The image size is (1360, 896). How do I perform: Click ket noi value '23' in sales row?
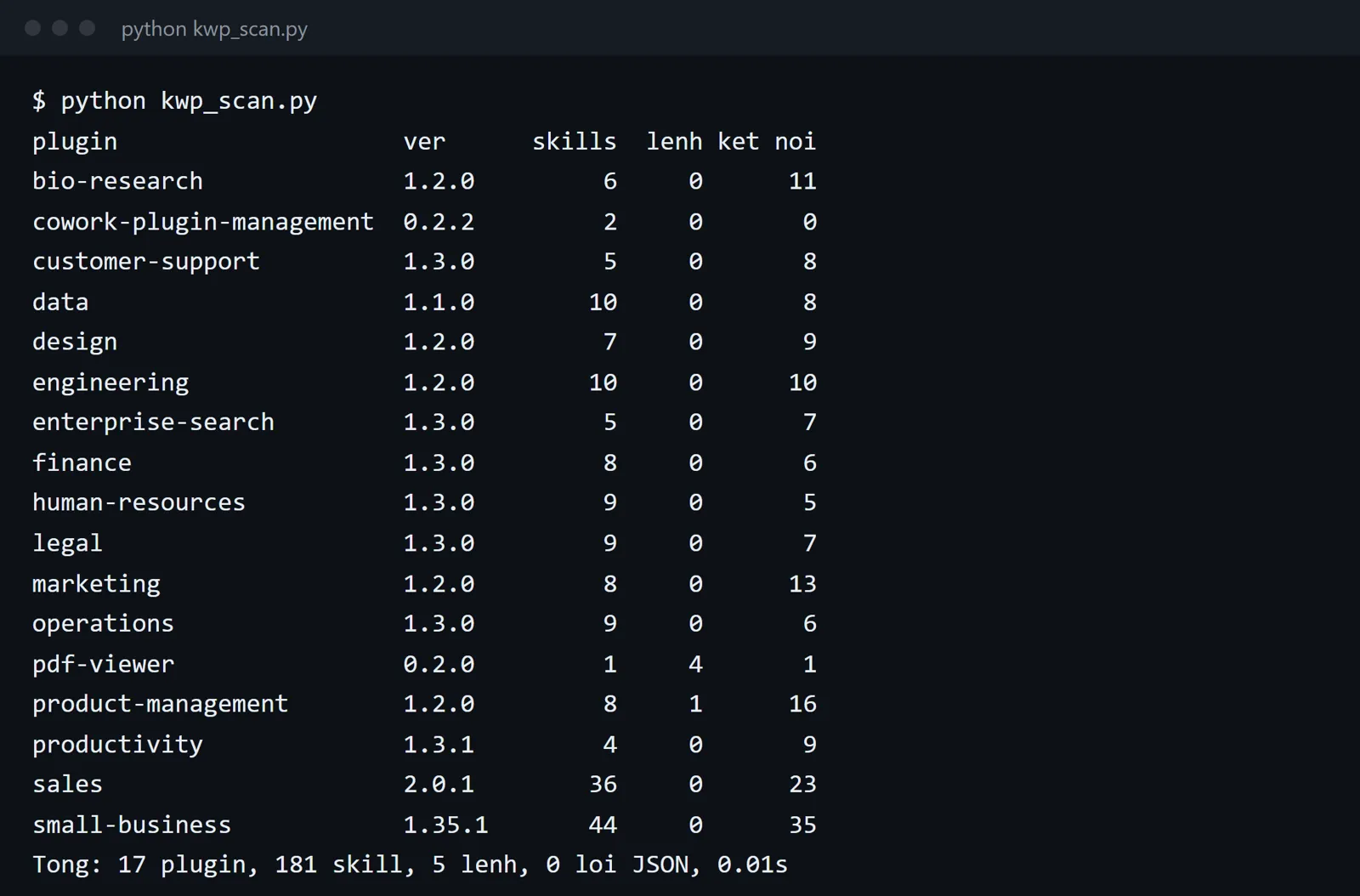point(802,785)
